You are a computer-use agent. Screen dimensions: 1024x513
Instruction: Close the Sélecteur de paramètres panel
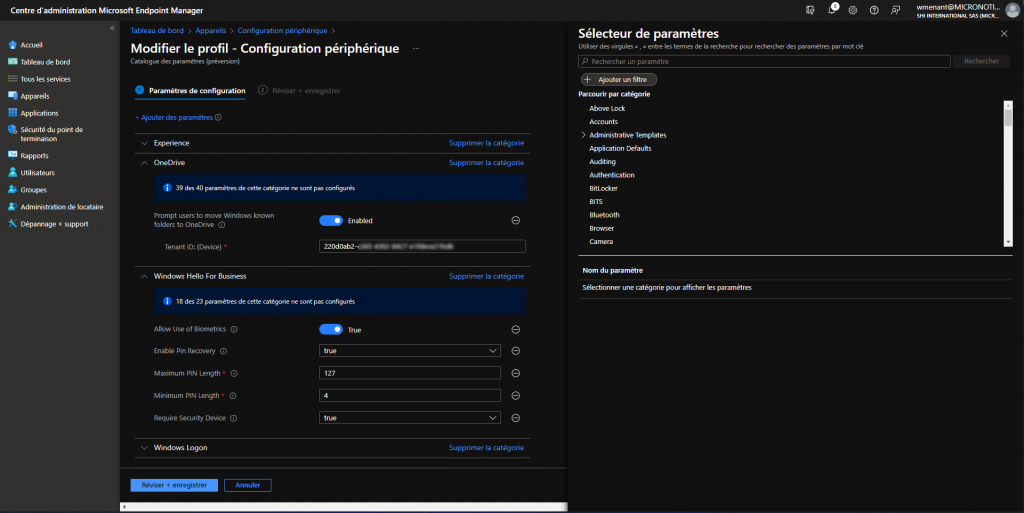pos(1004,34)
